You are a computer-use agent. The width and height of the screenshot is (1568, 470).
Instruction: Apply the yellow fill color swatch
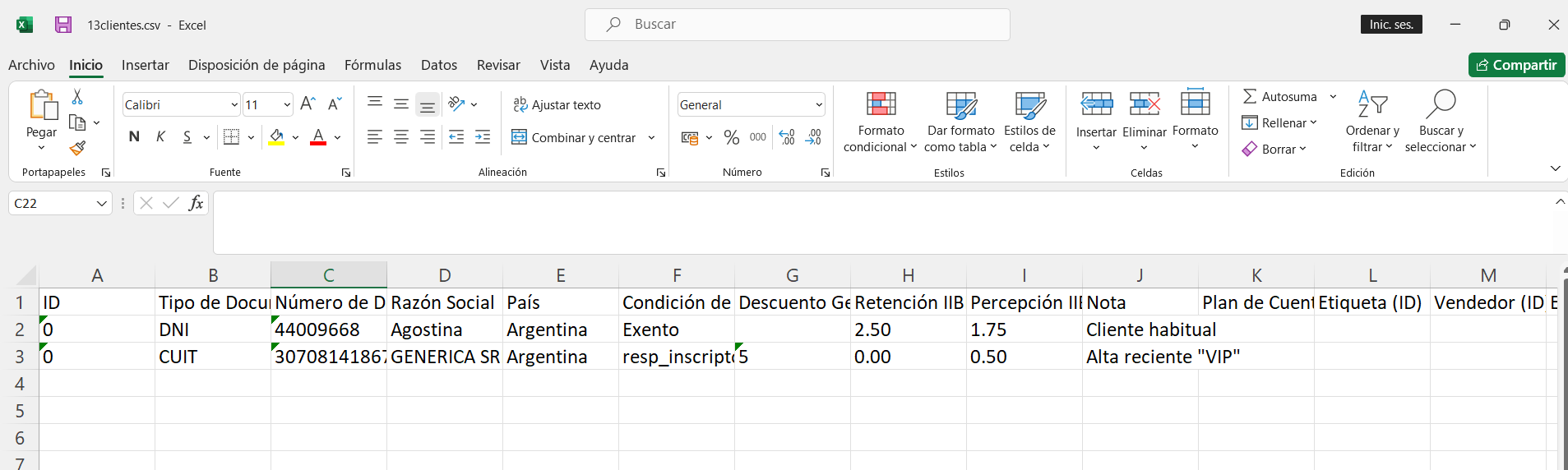pos(276,137)
